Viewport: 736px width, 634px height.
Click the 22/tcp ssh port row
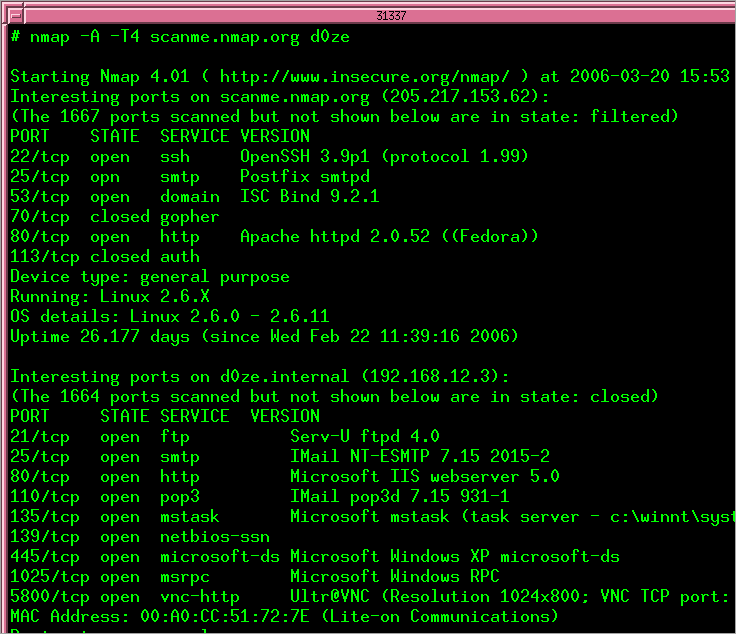269,156
